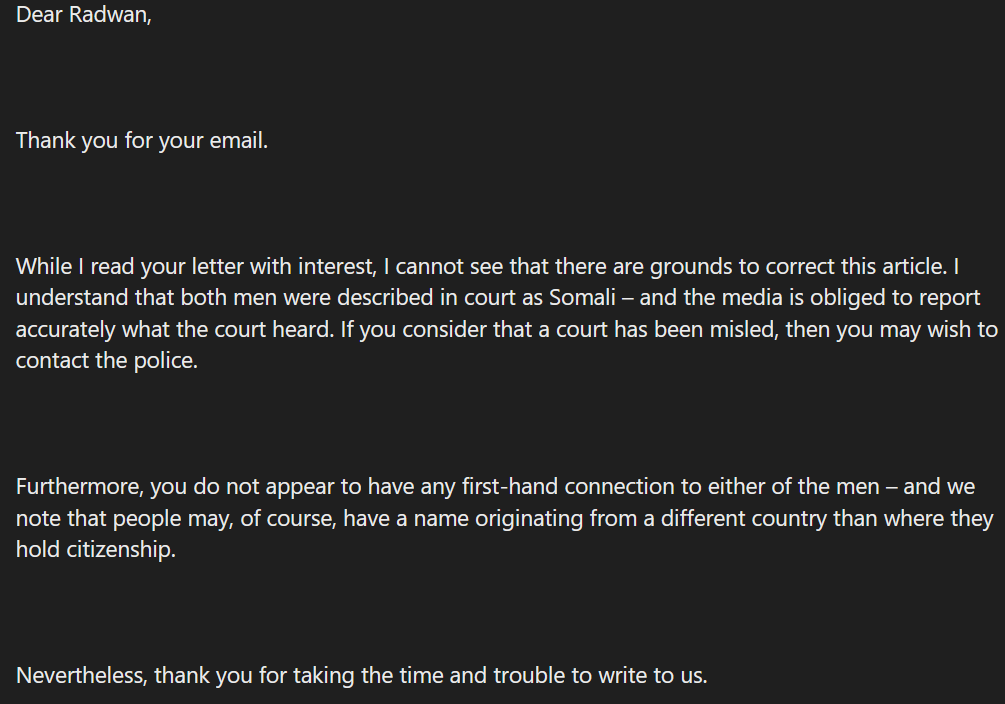Click the name 'Radwan' in greeting
The height and width of the screenshot is (704, 1005).
[x=107, y=14]
